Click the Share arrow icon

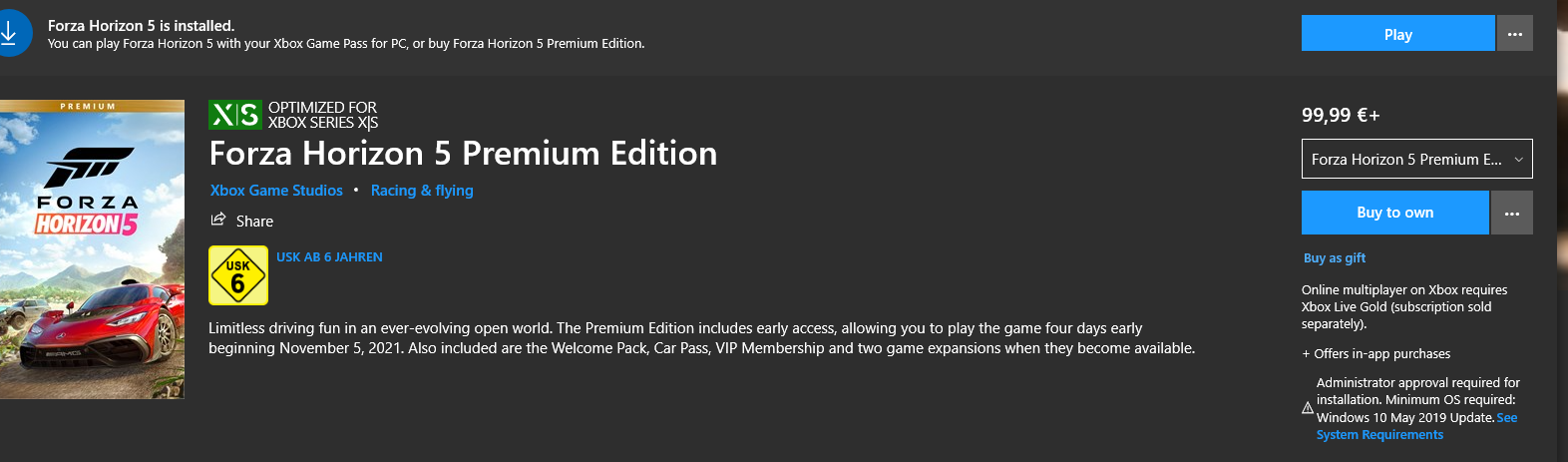click(218, 220)
